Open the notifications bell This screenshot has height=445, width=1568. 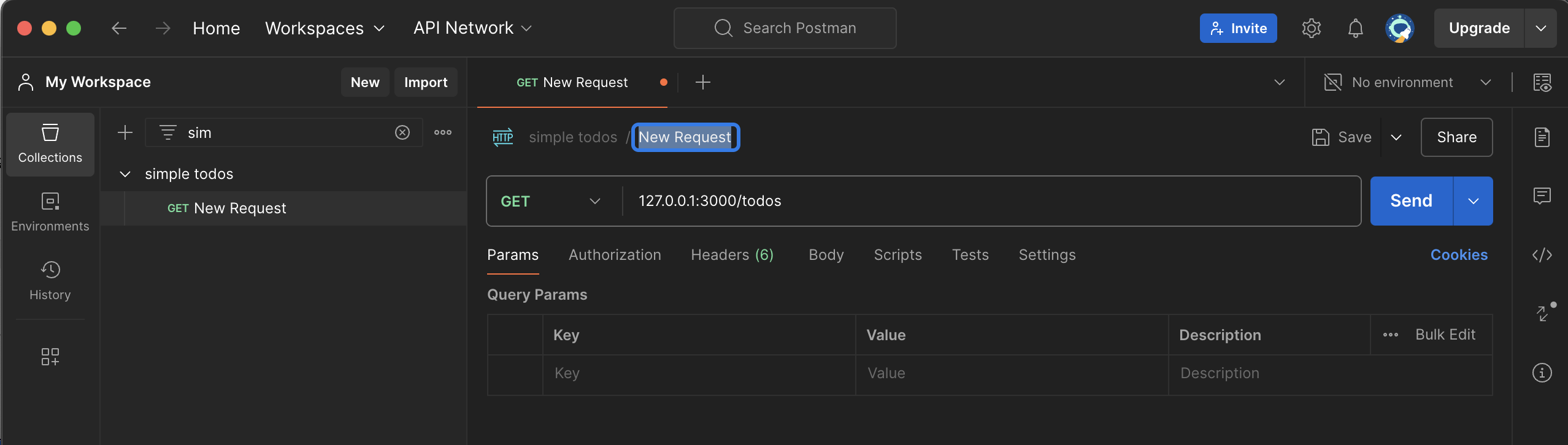coord(1355,28)
